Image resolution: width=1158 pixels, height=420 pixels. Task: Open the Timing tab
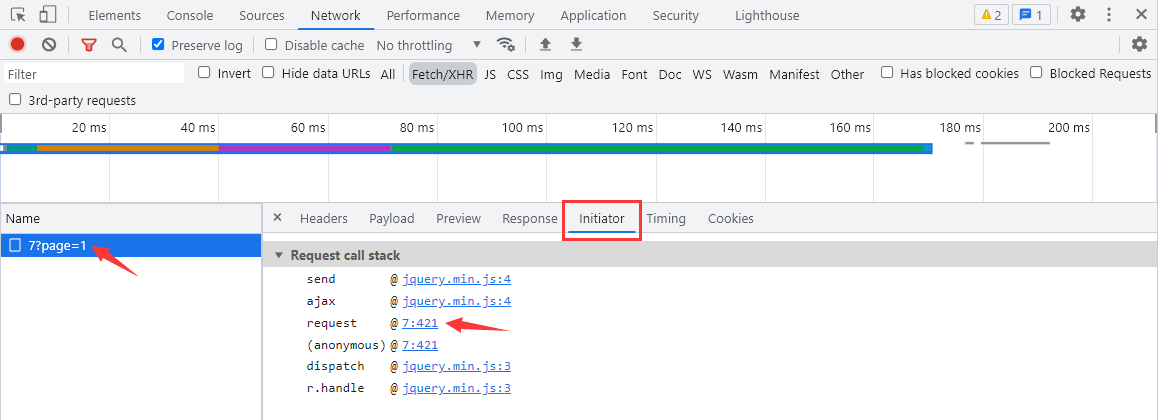[x=666, y=218]
